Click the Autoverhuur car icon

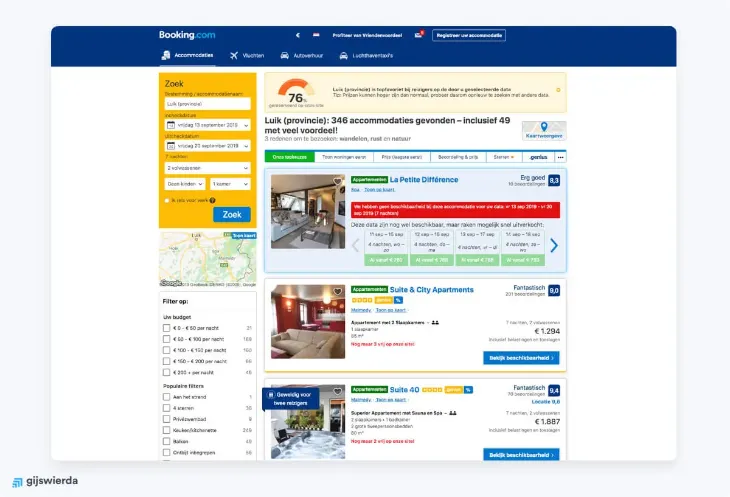click(x=284, y=55)
